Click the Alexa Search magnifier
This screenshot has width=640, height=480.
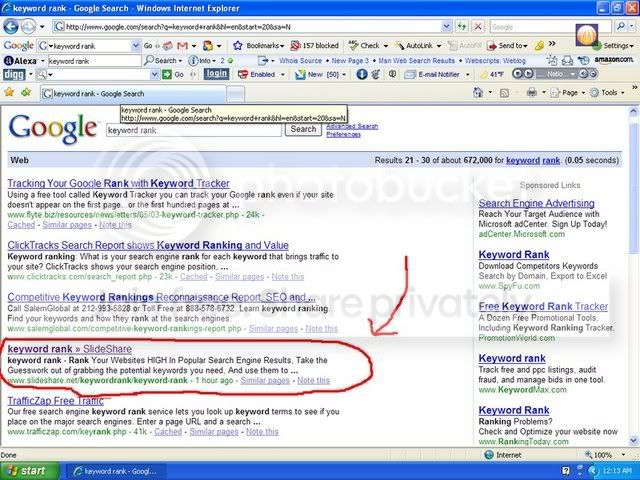[149, 60]
